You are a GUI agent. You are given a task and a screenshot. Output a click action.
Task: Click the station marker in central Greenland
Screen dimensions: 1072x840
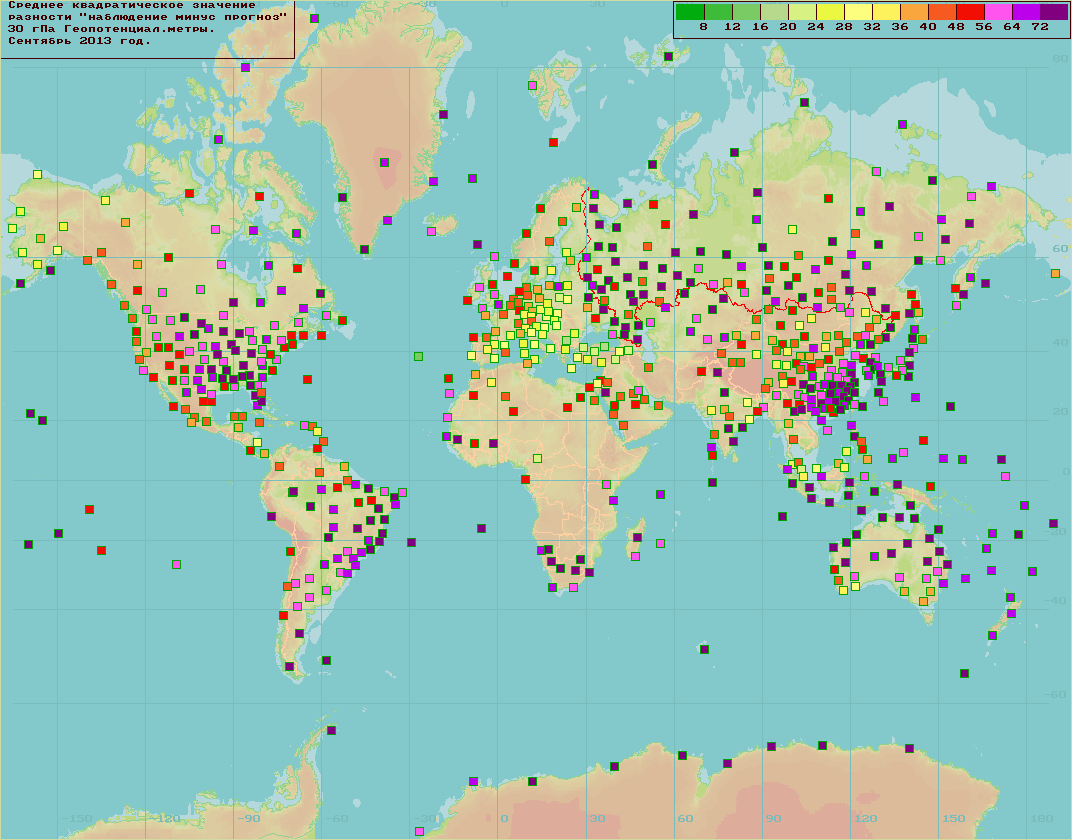[x=384, y=162]
